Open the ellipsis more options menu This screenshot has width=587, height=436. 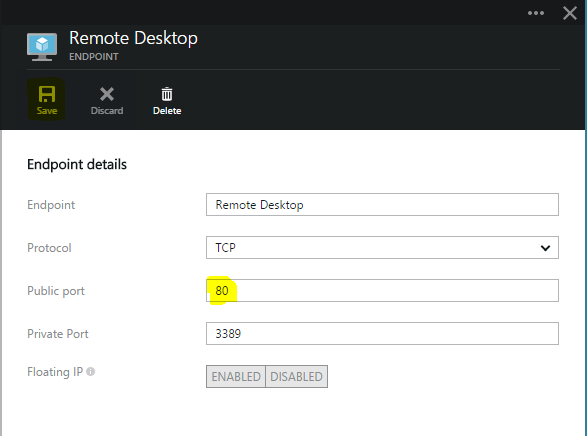tap(536, 13)
